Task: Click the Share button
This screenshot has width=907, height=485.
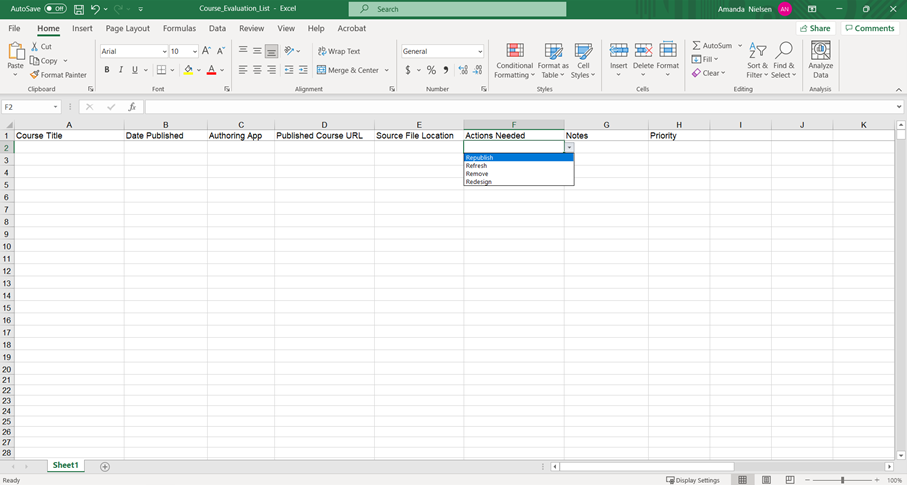Action: [x=815, y=29]
